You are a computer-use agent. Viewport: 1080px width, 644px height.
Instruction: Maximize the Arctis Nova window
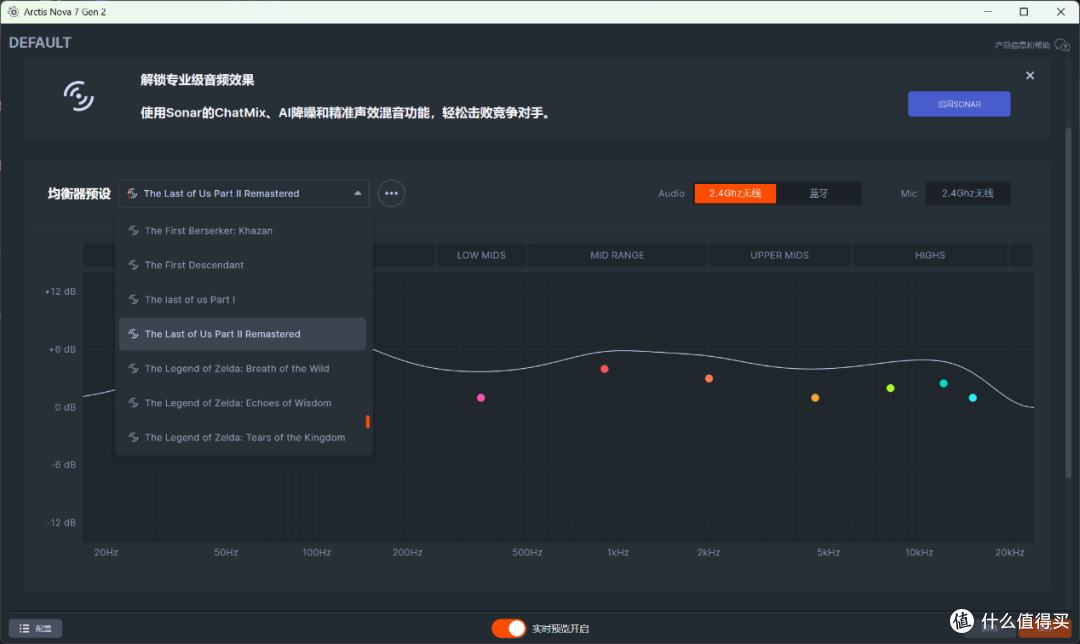point(1024,12)
